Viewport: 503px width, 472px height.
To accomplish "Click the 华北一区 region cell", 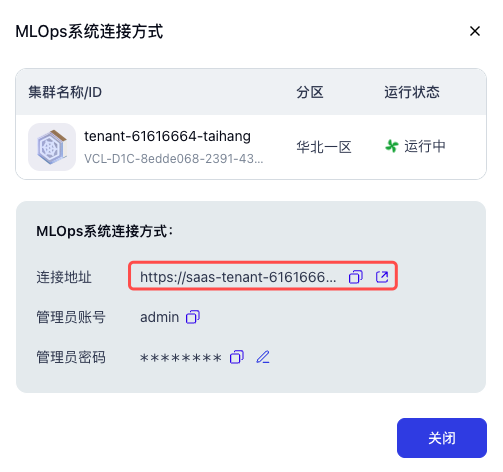I will click(324, 147).
